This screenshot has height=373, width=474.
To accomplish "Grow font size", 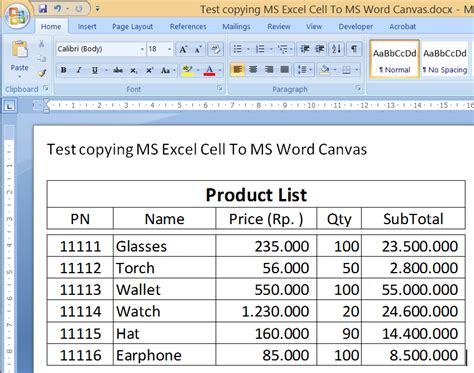I will tap(183, 49).
